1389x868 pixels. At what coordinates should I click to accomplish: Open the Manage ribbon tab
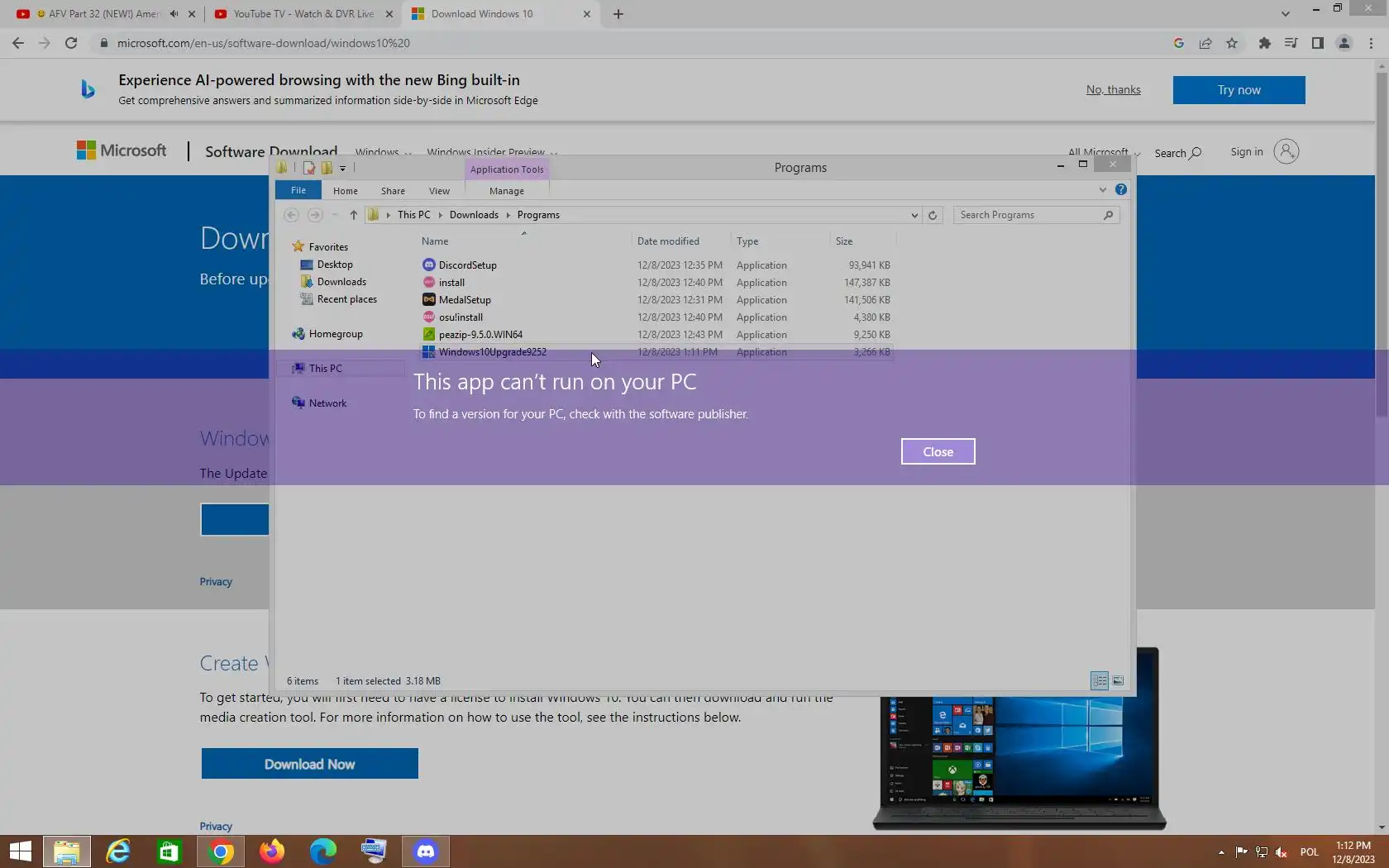pos(507,191)
